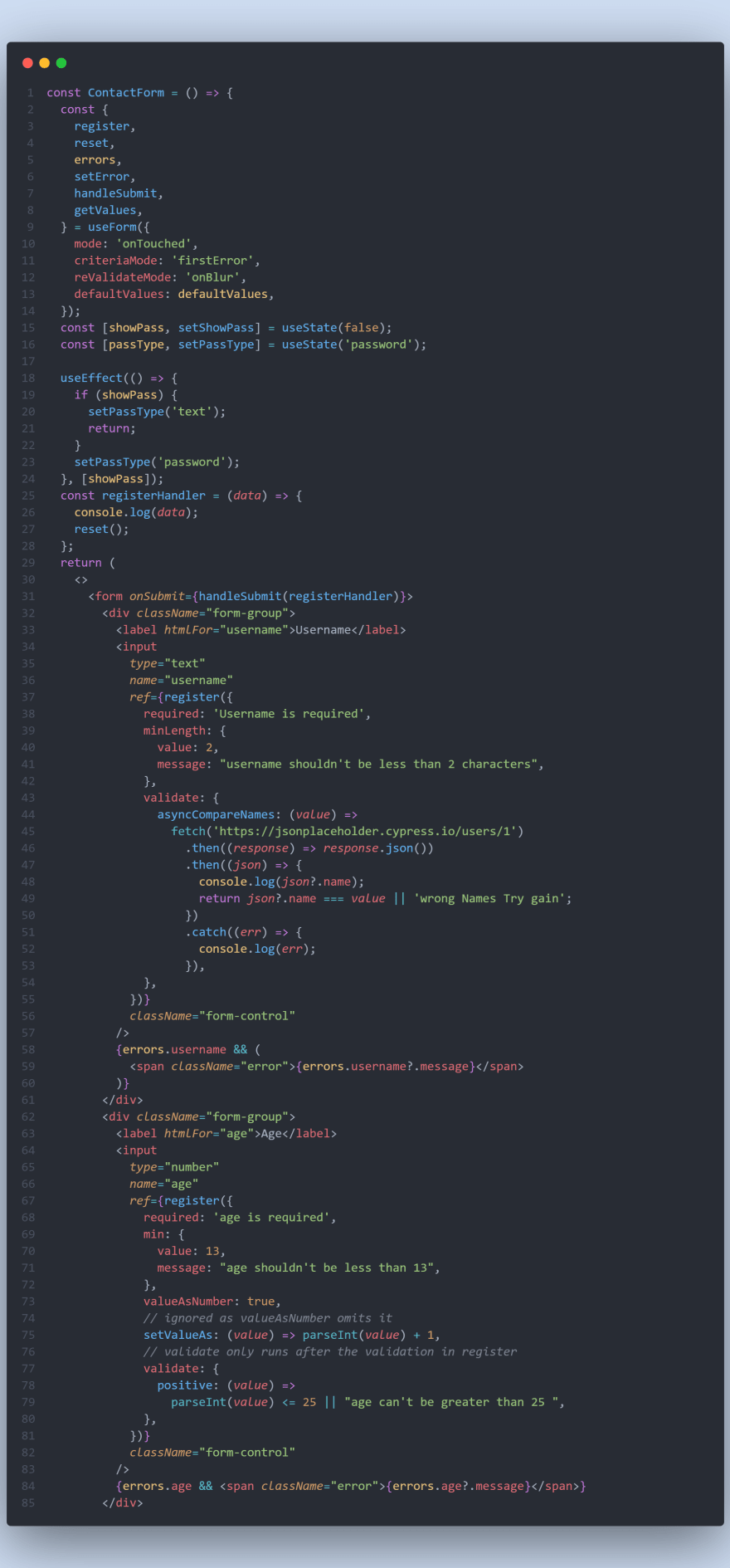Click 'console.log(json?.name);' on line 48

pyautogui.click(x=281, y=882)
